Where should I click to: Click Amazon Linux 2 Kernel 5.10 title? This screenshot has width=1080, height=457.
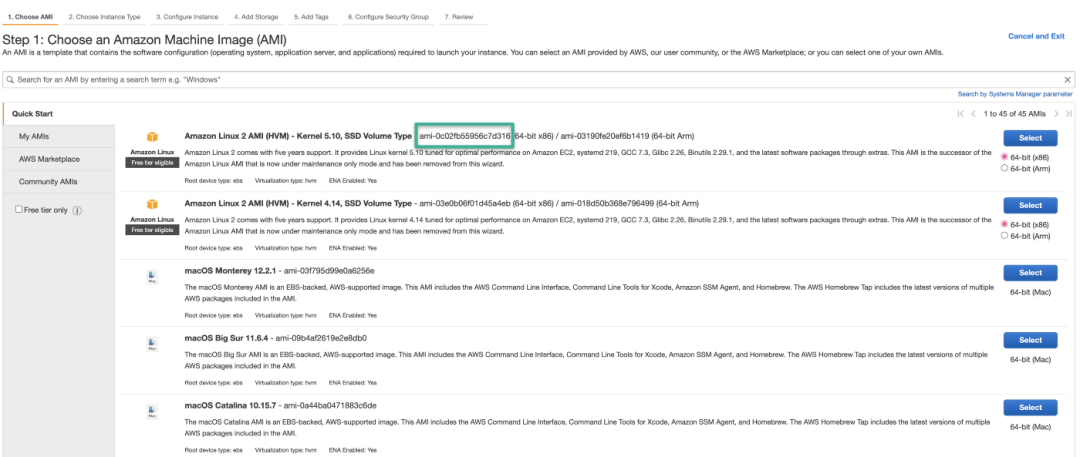tap(298, 136)
